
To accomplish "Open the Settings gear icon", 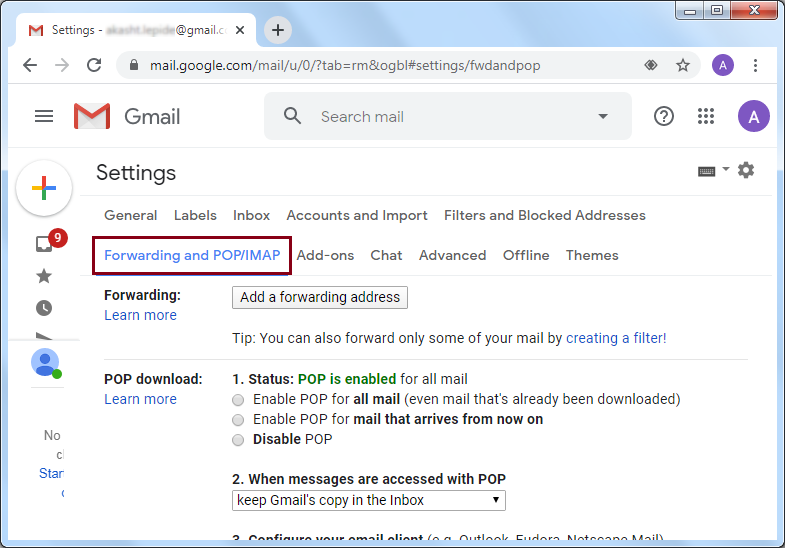I will [x=746, y=170].
